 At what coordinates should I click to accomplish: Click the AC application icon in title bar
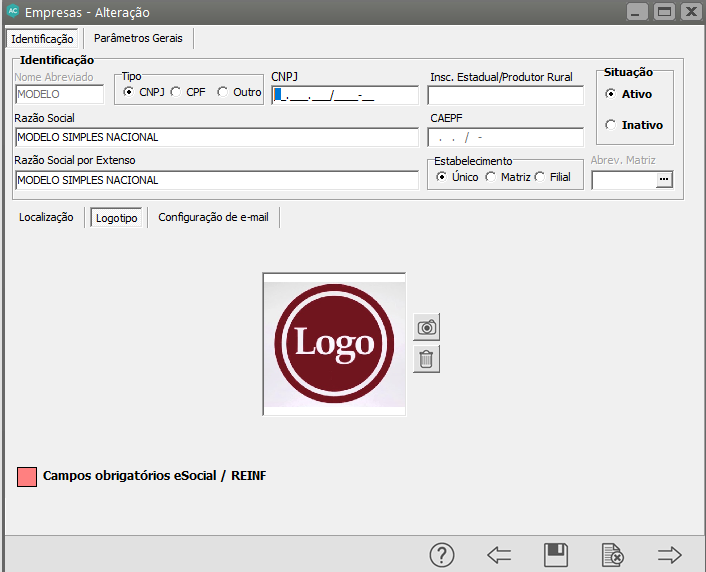[12, 12]
